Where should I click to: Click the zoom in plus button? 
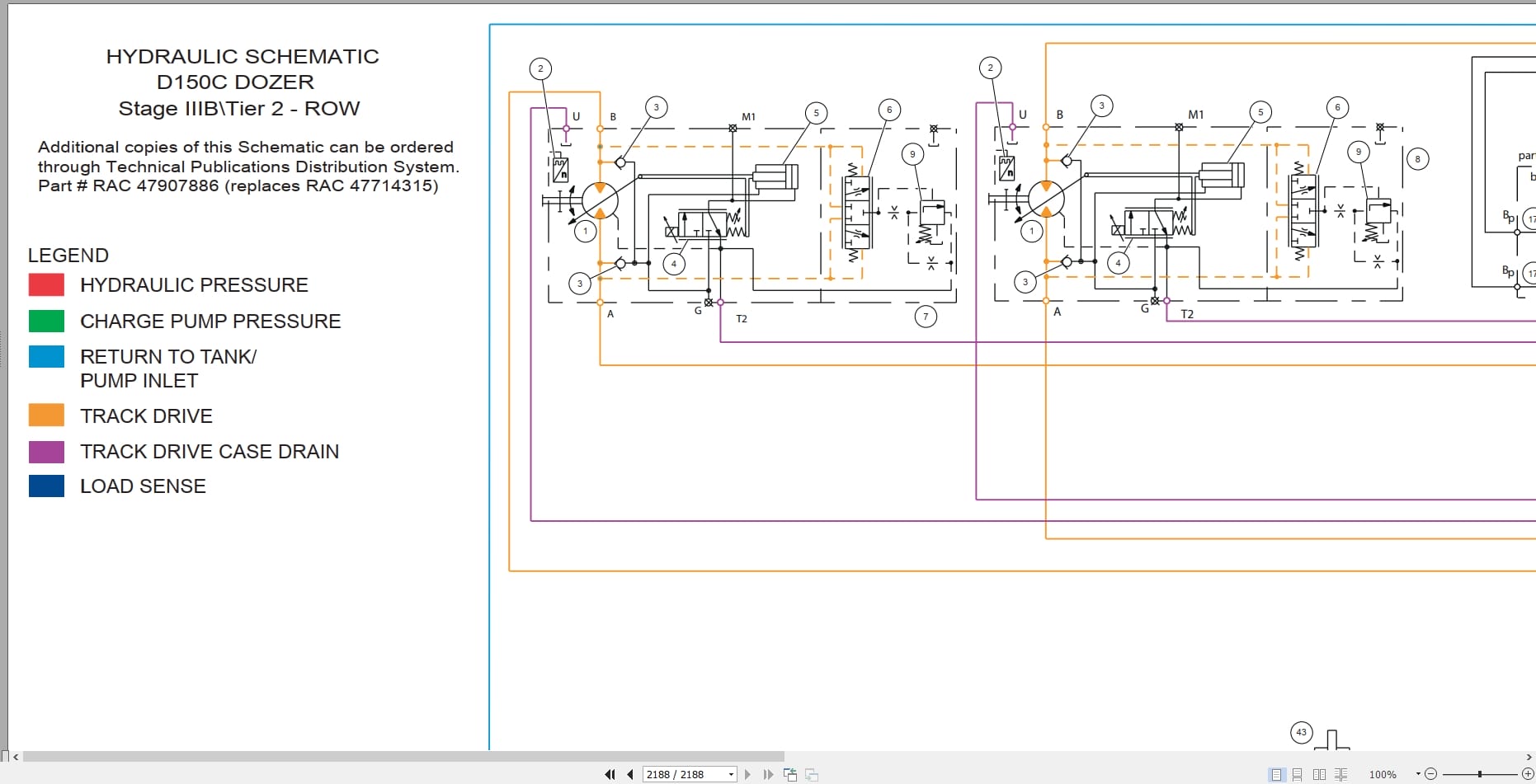coord(1528,774)
